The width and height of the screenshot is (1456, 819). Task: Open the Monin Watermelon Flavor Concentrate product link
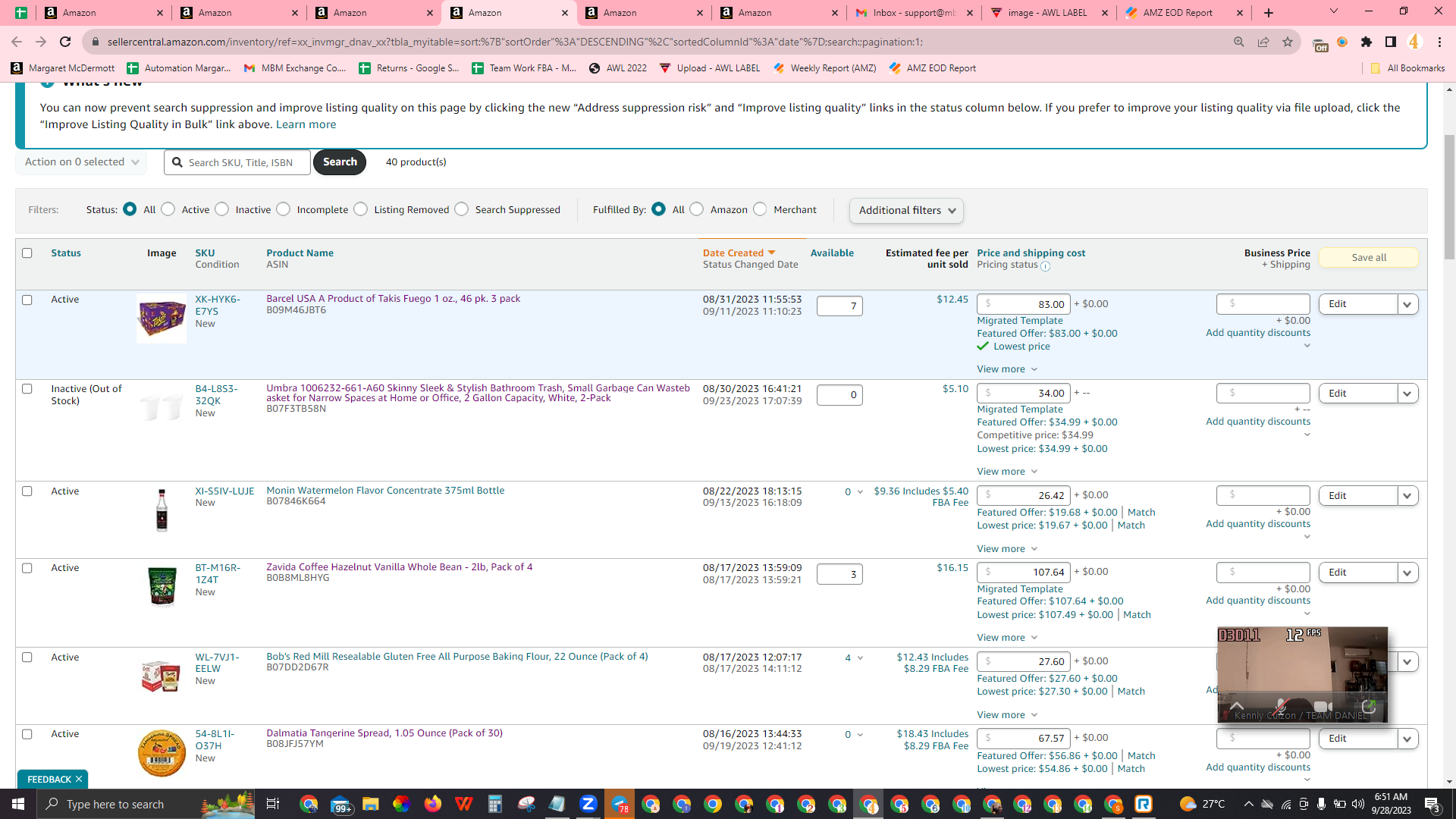(385, 491)
